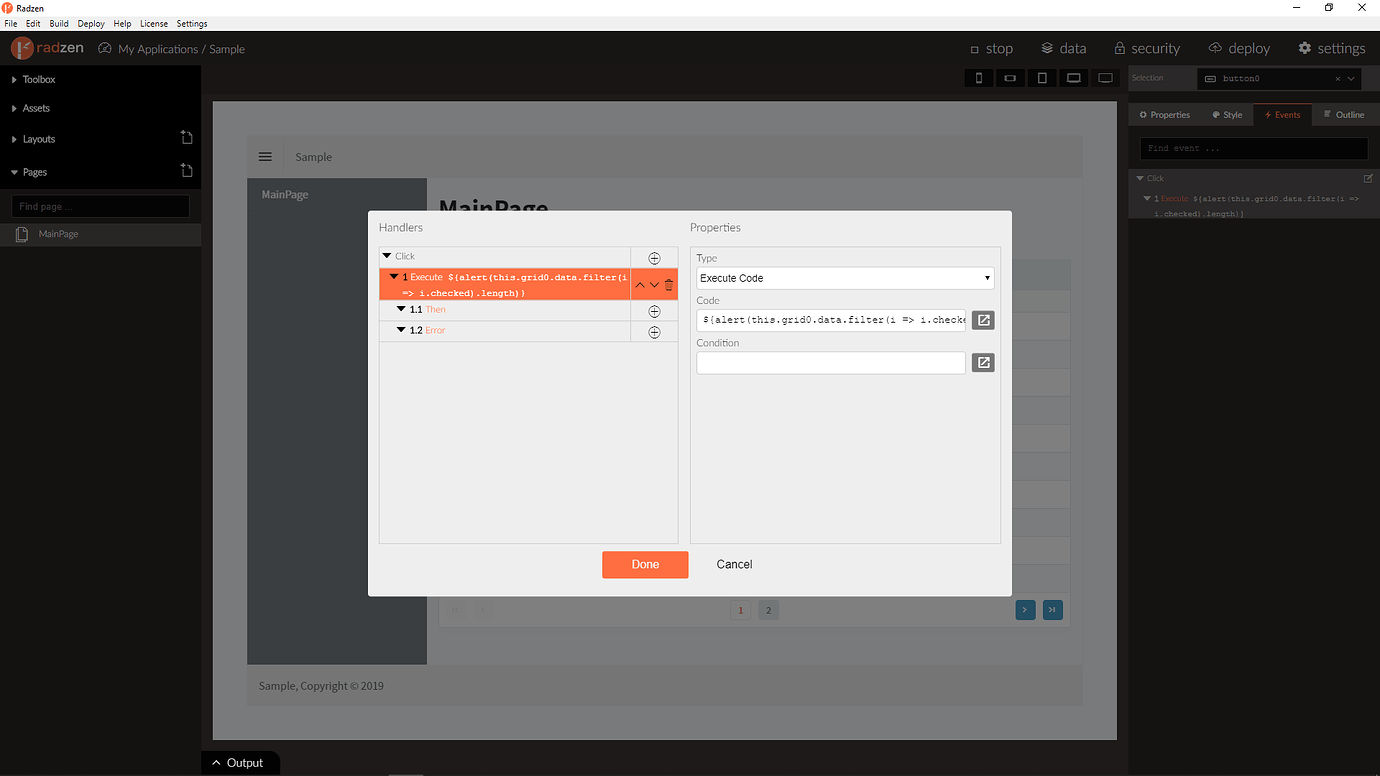Screen dimensions: 1380x776
Task: Add a new handler with the plus icon
Action: [654, 257]
